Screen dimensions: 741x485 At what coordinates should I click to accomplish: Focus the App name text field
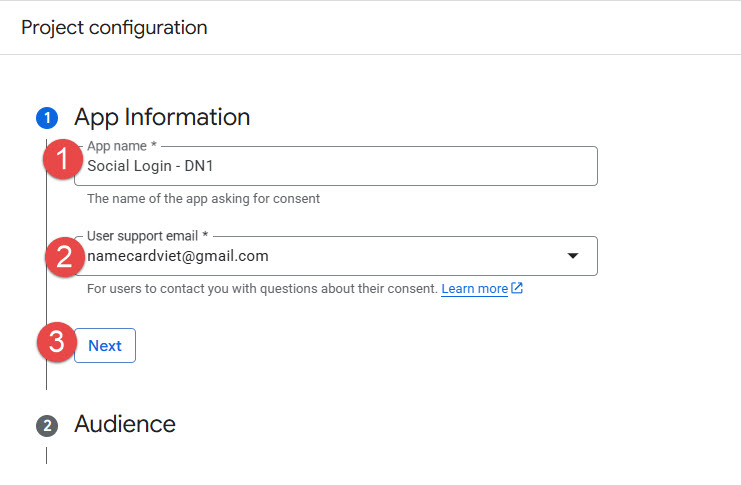pos(340,167)
